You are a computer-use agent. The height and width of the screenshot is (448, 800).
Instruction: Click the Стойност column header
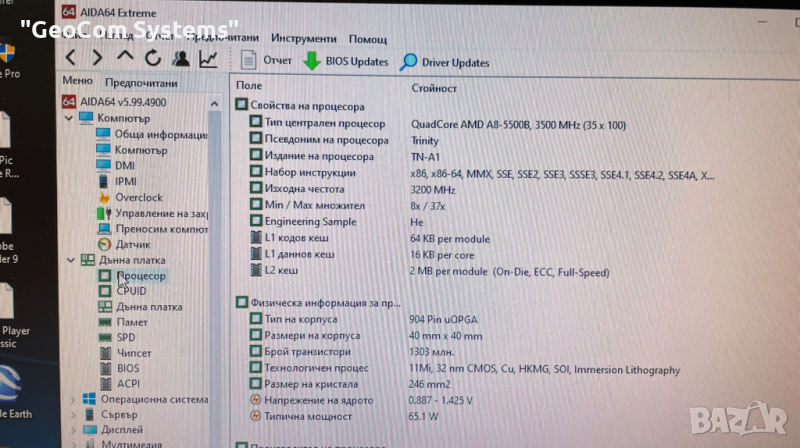(434, 88)
